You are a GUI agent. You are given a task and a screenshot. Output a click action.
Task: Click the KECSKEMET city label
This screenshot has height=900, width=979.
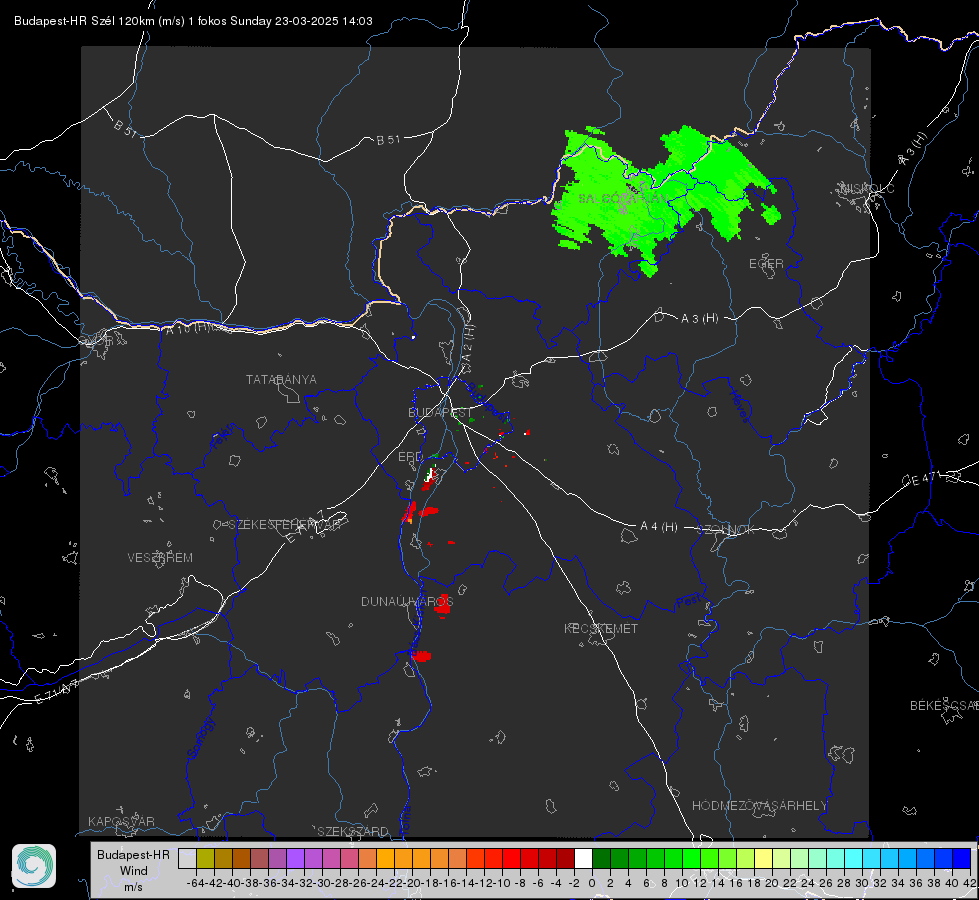(x=601, y=628)
